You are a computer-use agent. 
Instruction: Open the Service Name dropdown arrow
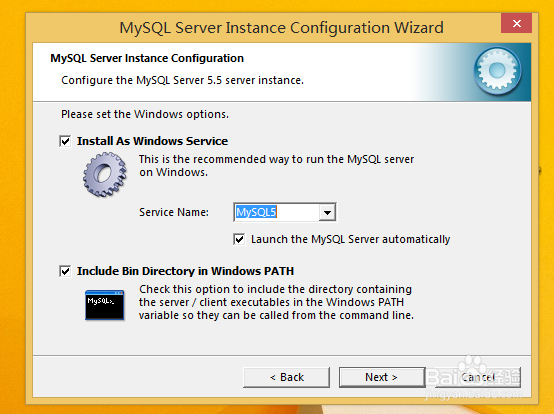coord(327,212)
